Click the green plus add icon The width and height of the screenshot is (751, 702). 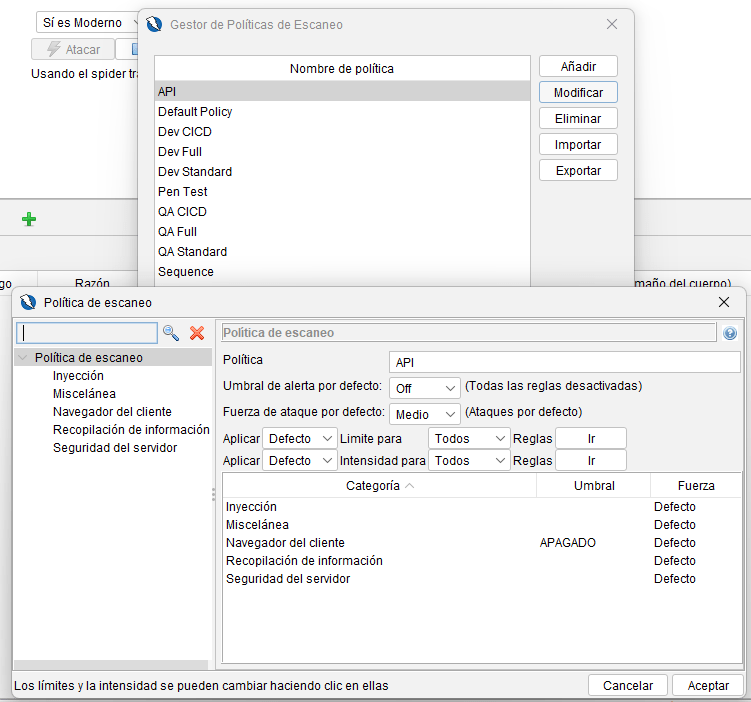tap(29, 219)
